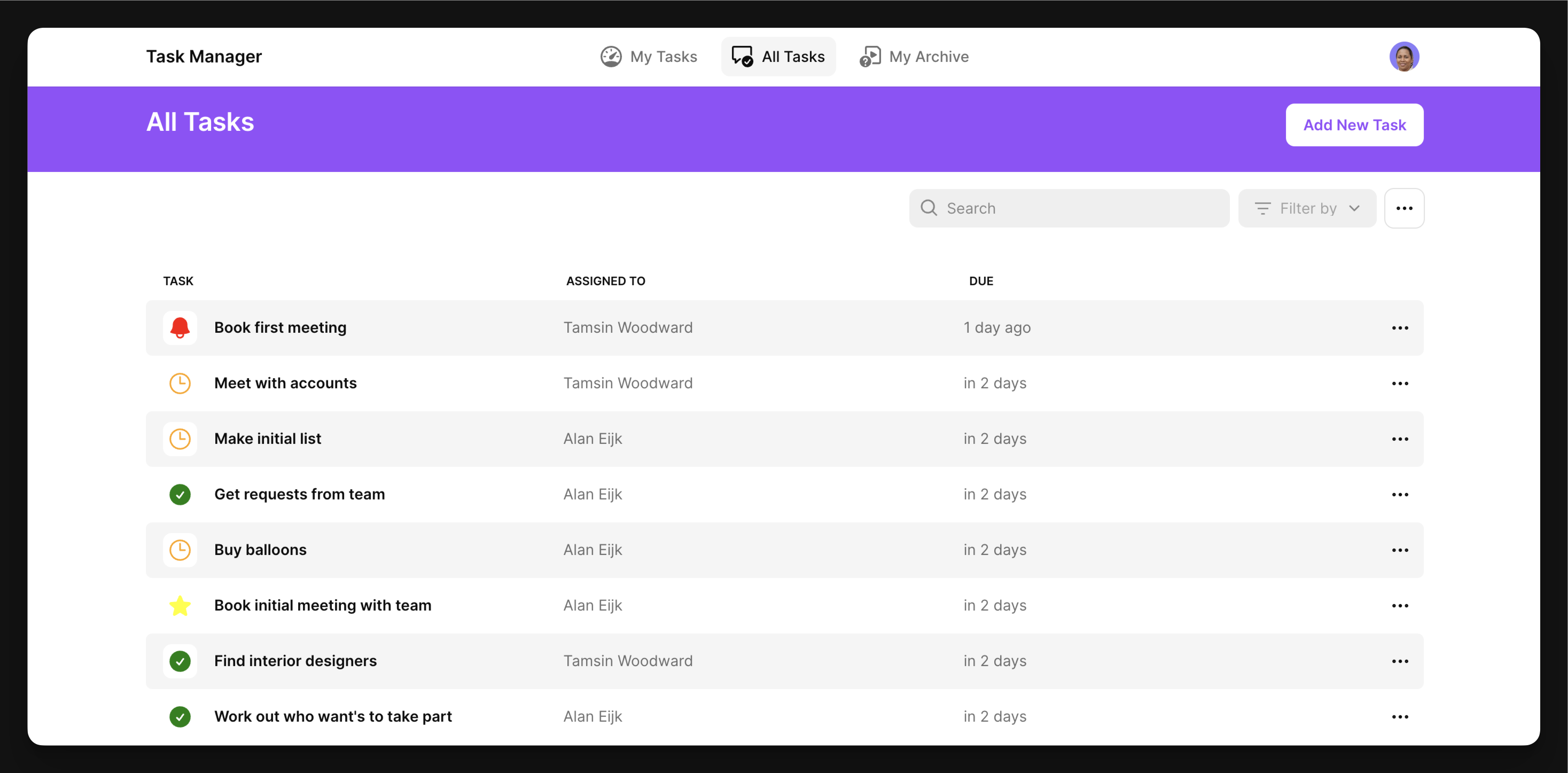Click the red bell icon for Book first meeting

coord(180,328)
